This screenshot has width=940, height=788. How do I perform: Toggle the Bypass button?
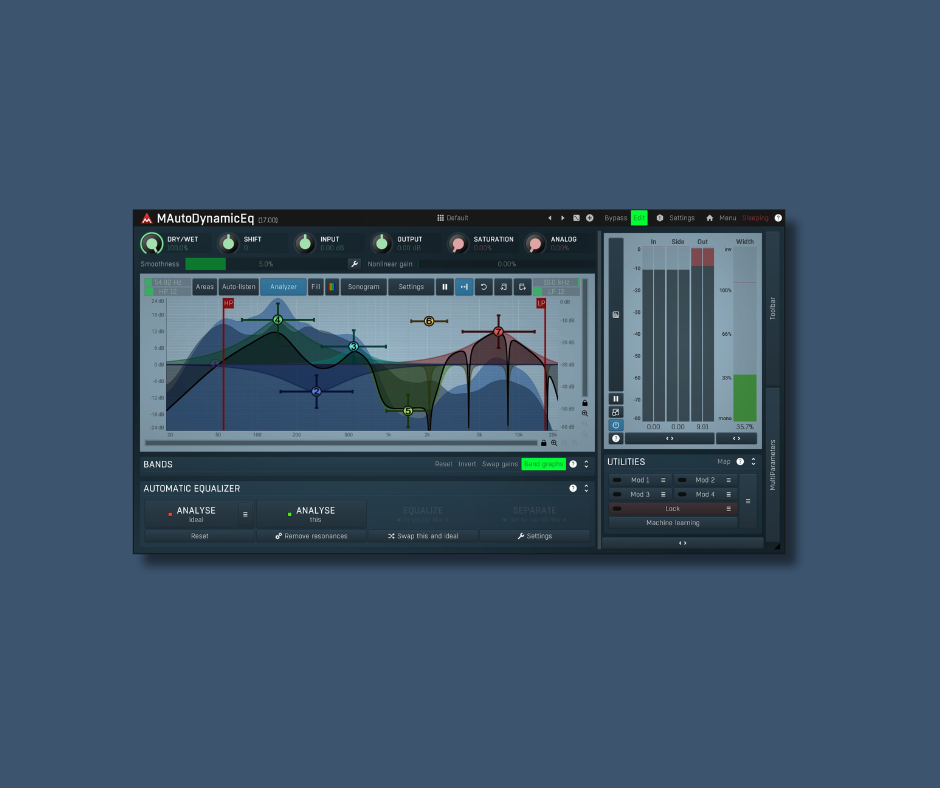pyautogui.click(x=616, y=218)
